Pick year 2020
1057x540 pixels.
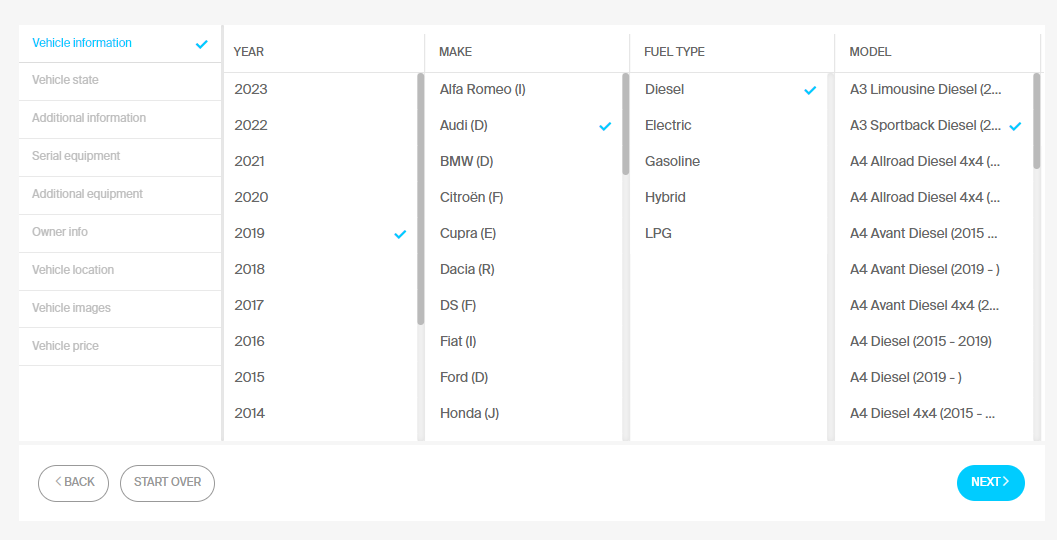[320, 198]
